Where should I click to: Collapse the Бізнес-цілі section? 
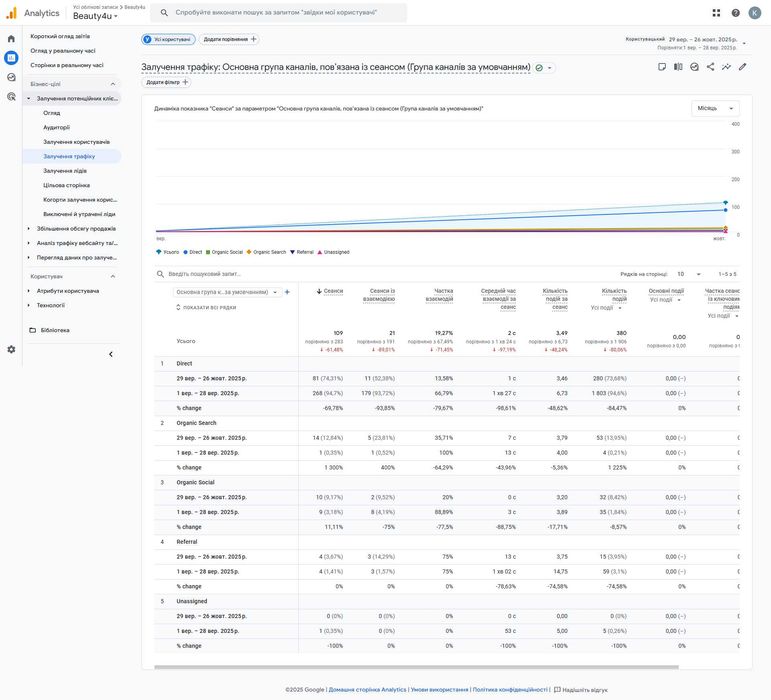[x=113, y=84]
